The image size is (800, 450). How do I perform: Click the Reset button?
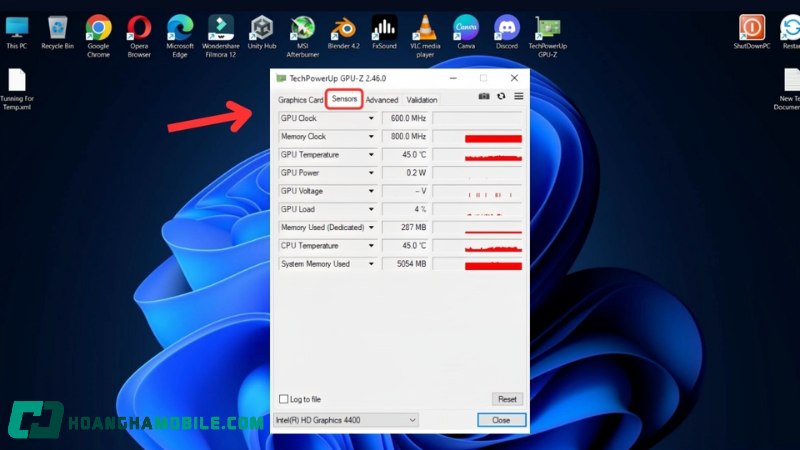[x=507, y=399]
